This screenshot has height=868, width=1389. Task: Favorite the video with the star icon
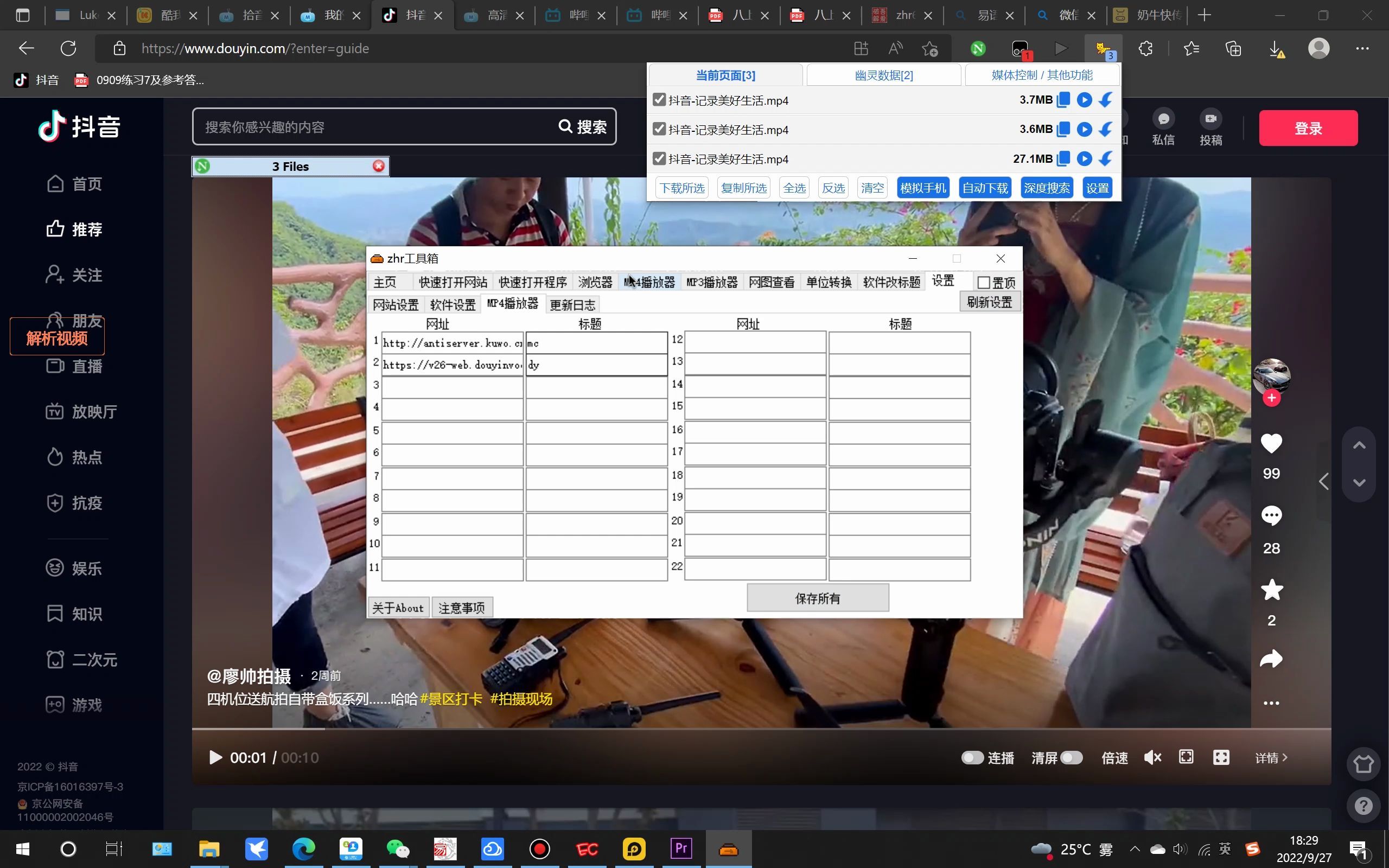[x=1271, y=590]
